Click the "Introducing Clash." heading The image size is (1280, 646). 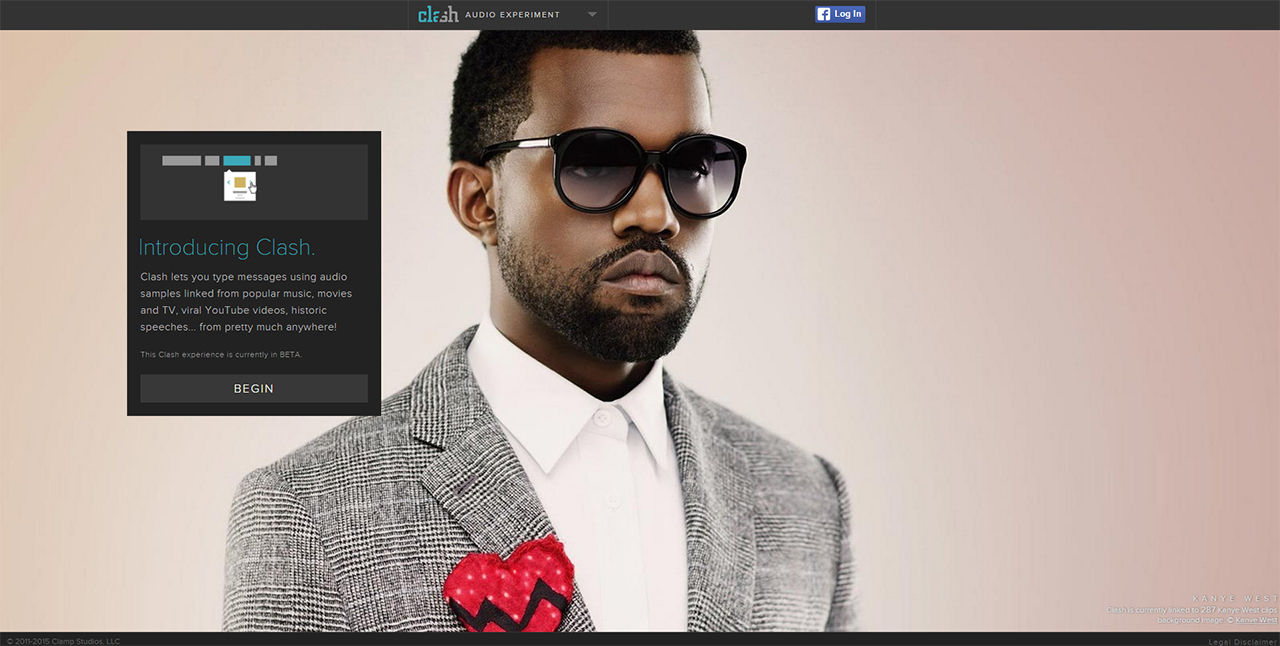point(227,248)
